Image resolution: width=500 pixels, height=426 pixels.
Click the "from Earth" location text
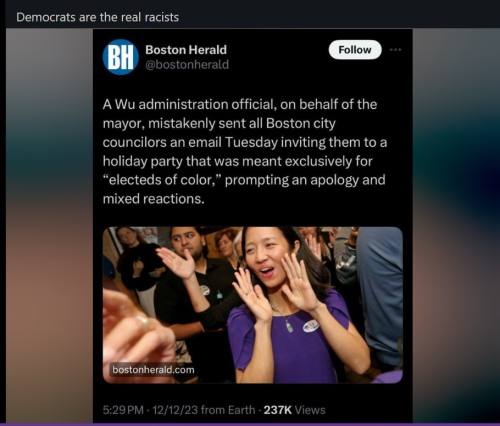228,410
